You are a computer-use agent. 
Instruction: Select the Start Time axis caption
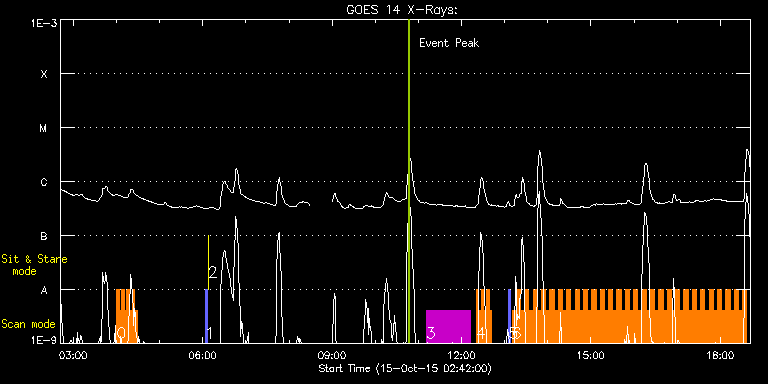pos(405,368)
